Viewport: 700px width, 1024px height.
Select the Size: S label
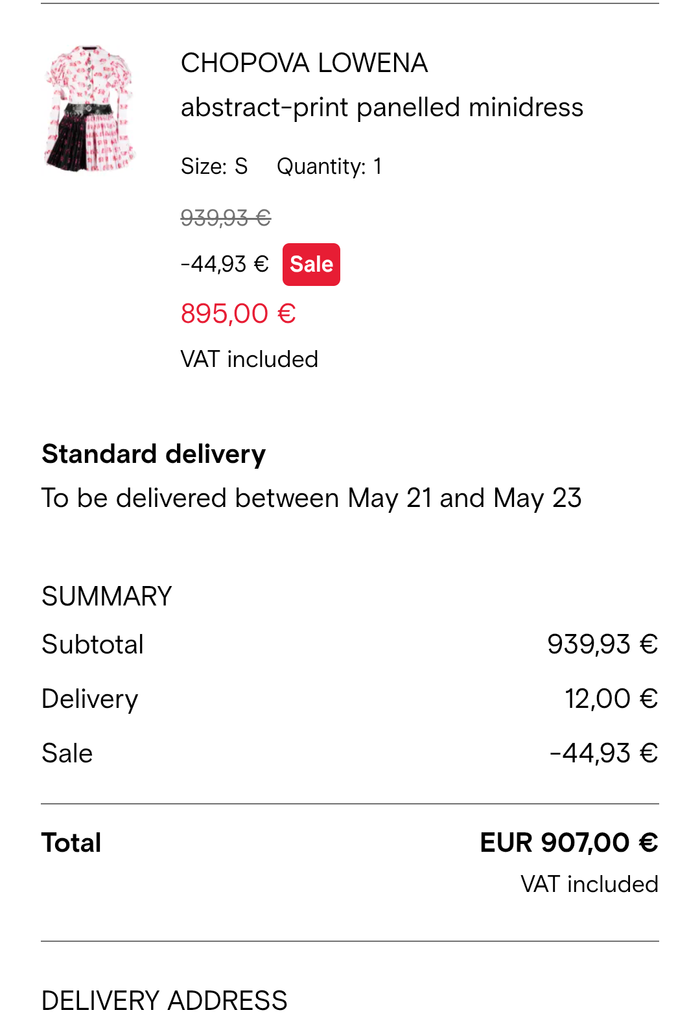click(x=214, y=166)
